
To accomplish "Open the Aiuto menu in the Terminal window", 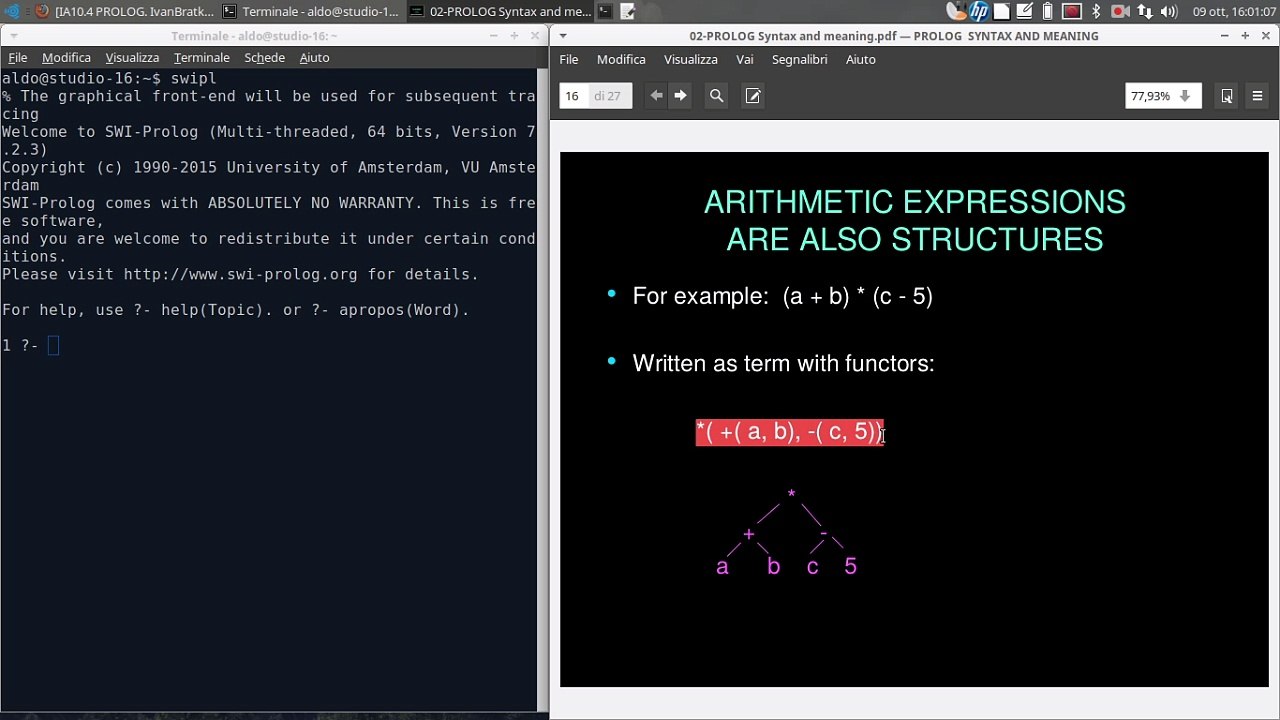I will coord(314,57).
